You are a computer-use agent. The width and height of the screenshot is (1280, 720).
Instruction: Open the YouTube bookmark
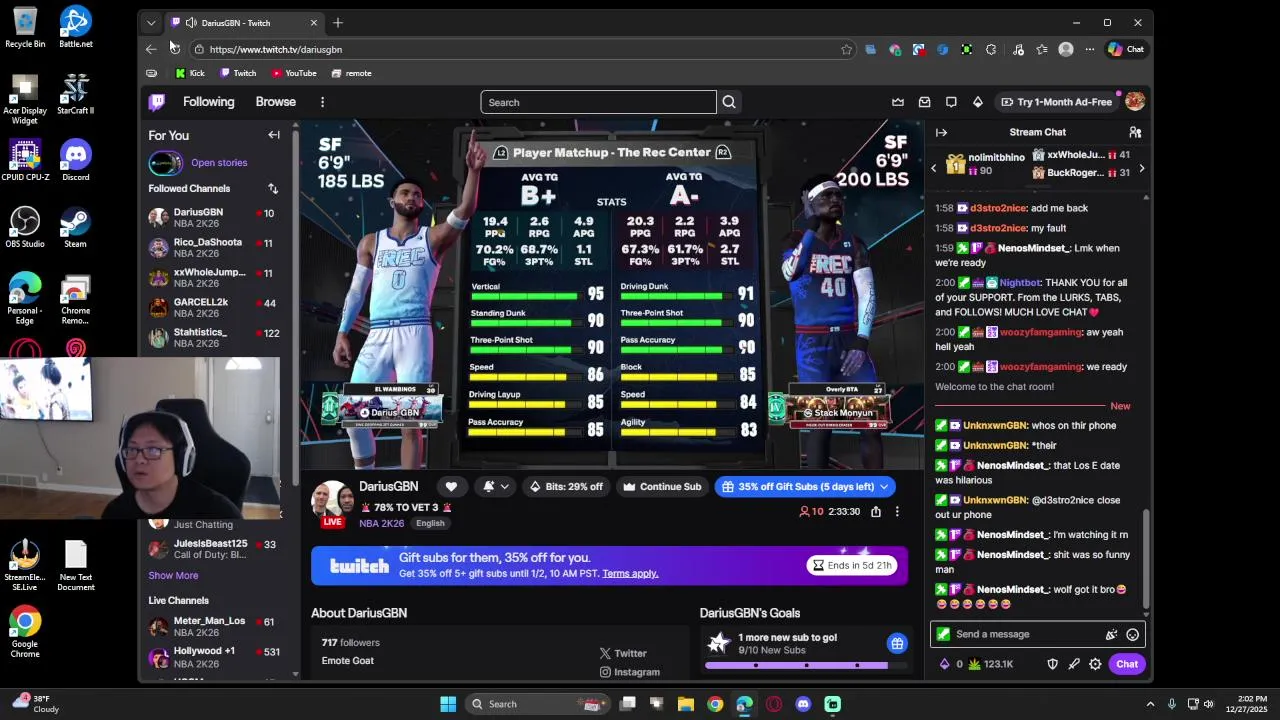pyautogui.click(x=294, y=73)
